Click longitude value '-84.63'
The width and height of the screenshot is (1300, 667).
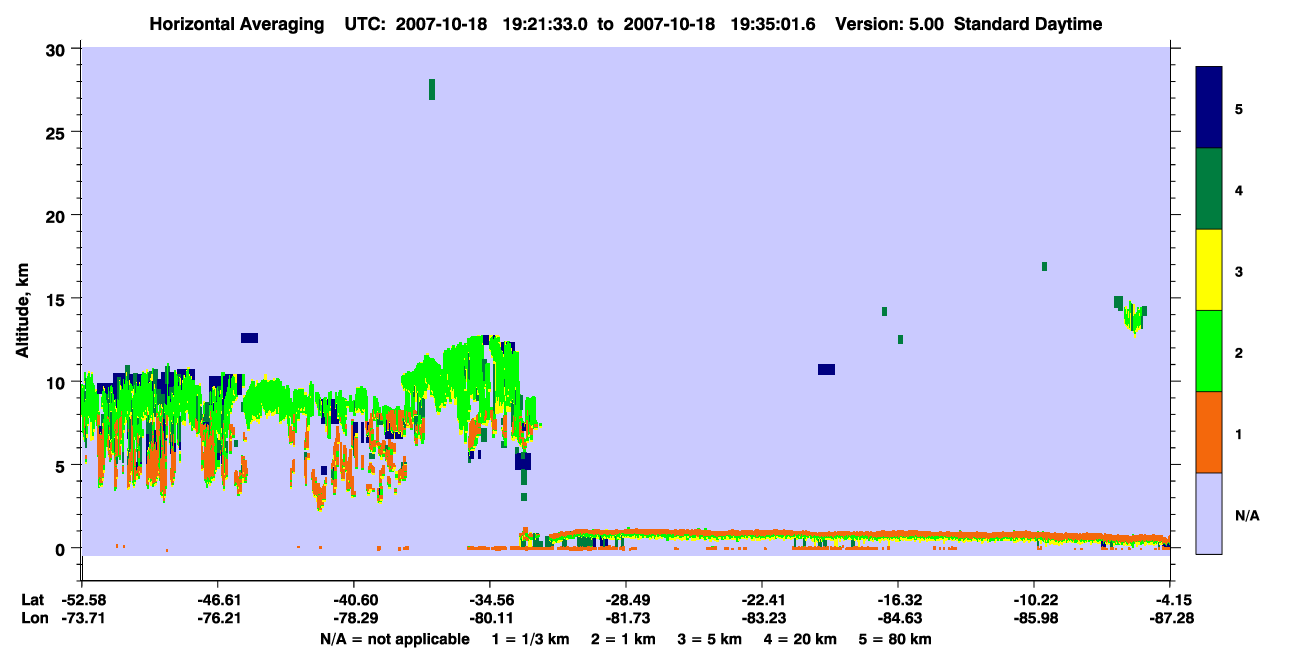(898, 618)
